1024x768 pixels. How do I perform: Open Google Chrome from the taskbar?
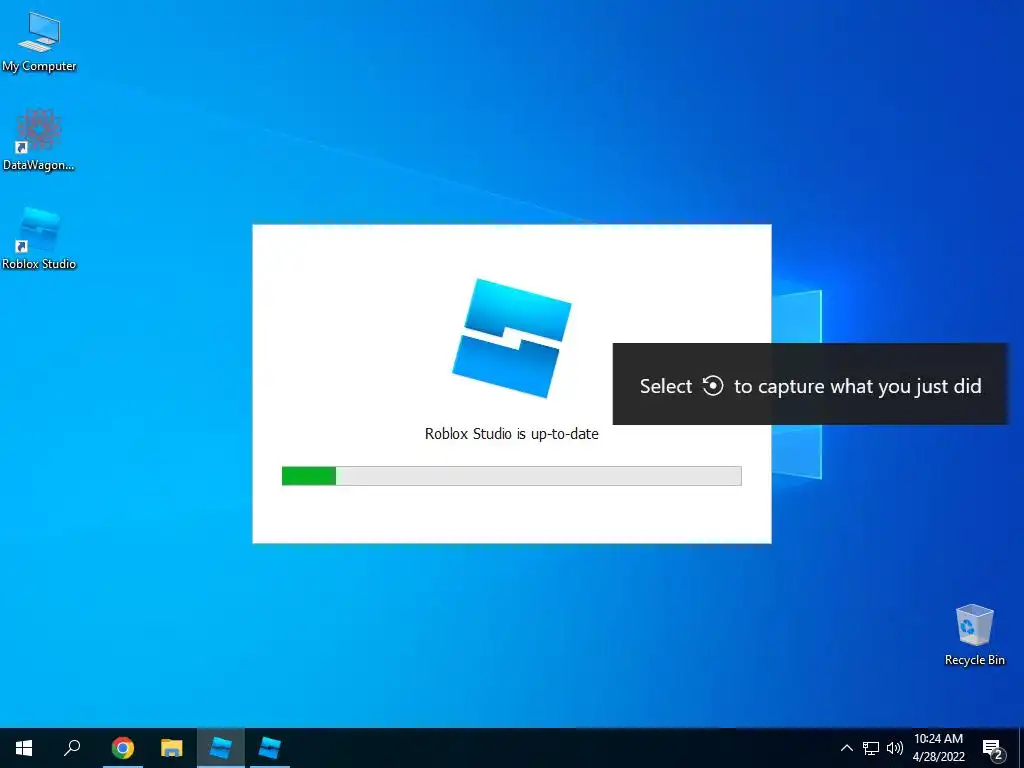point(123,748)
